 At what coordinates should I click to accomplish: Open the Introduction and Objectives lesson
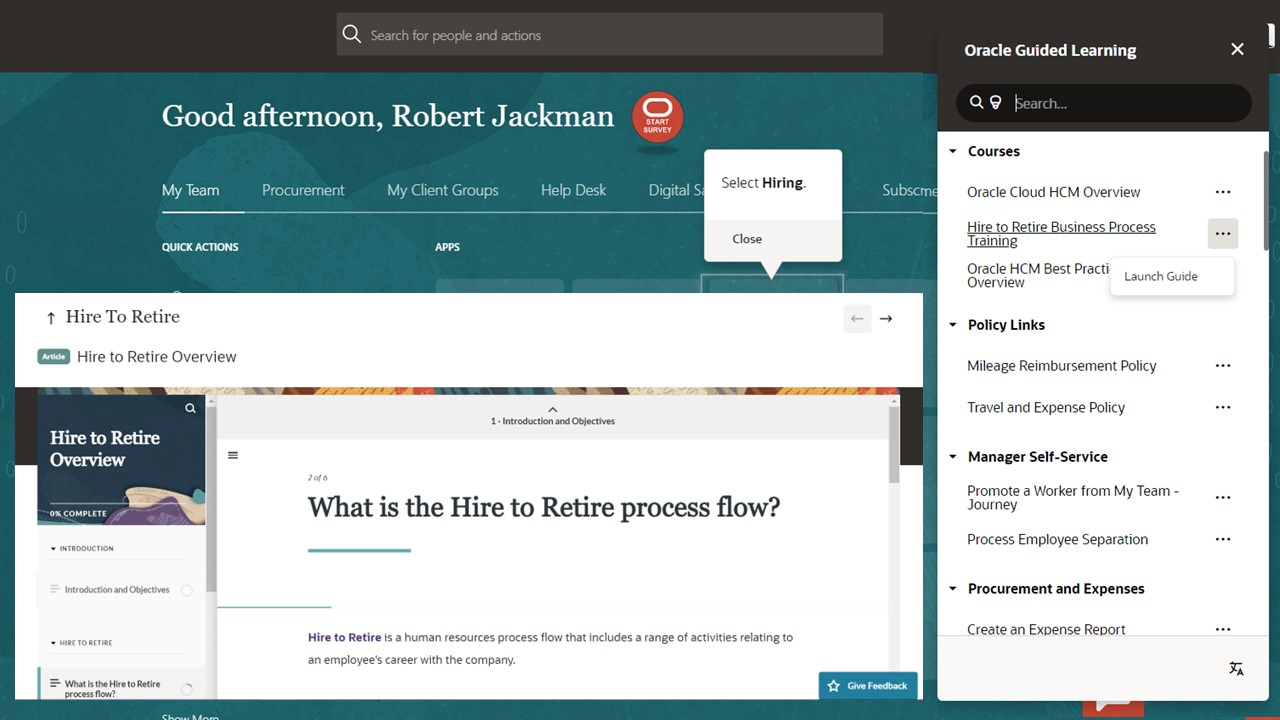[117, 590]
